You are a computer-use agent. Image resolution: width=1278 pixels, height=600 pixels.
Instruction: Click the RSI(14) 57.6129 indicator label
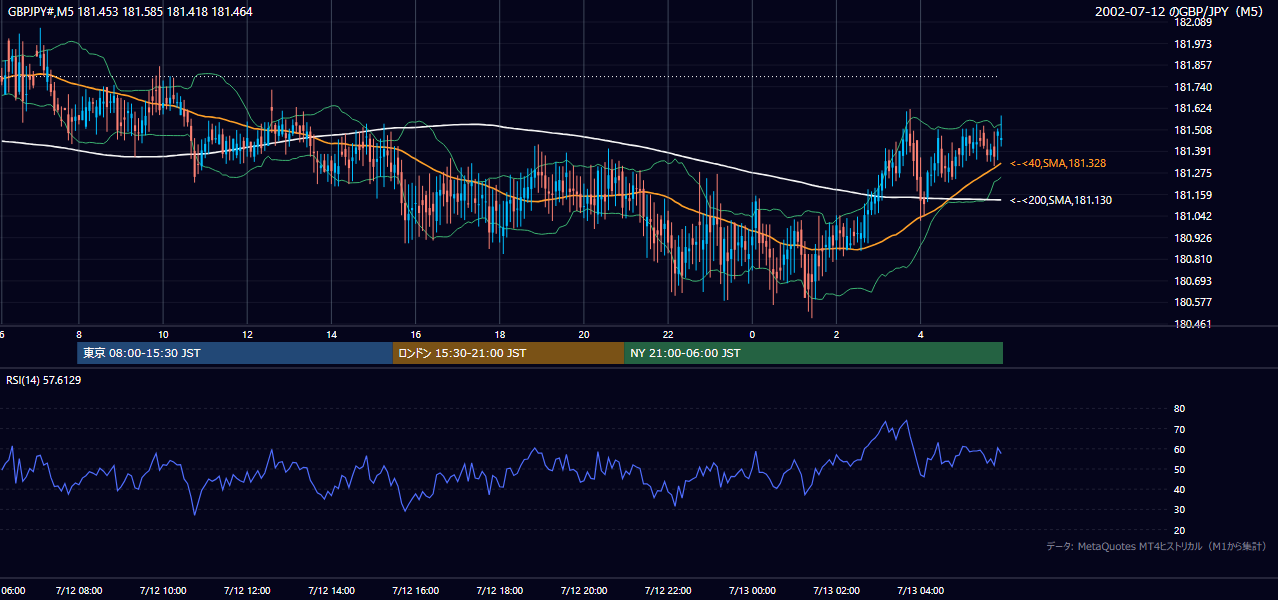(44, 380)
